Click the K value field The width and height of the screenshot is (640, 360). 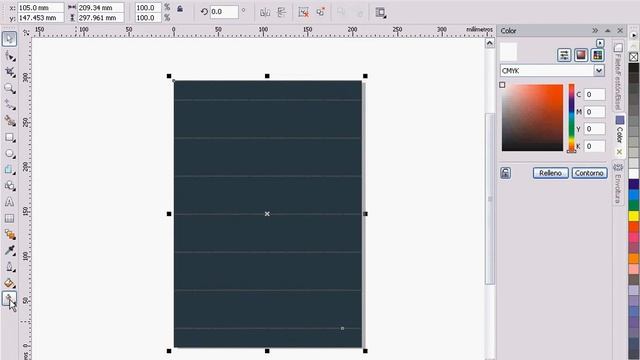pyautogui.click(x=594, y=146)
